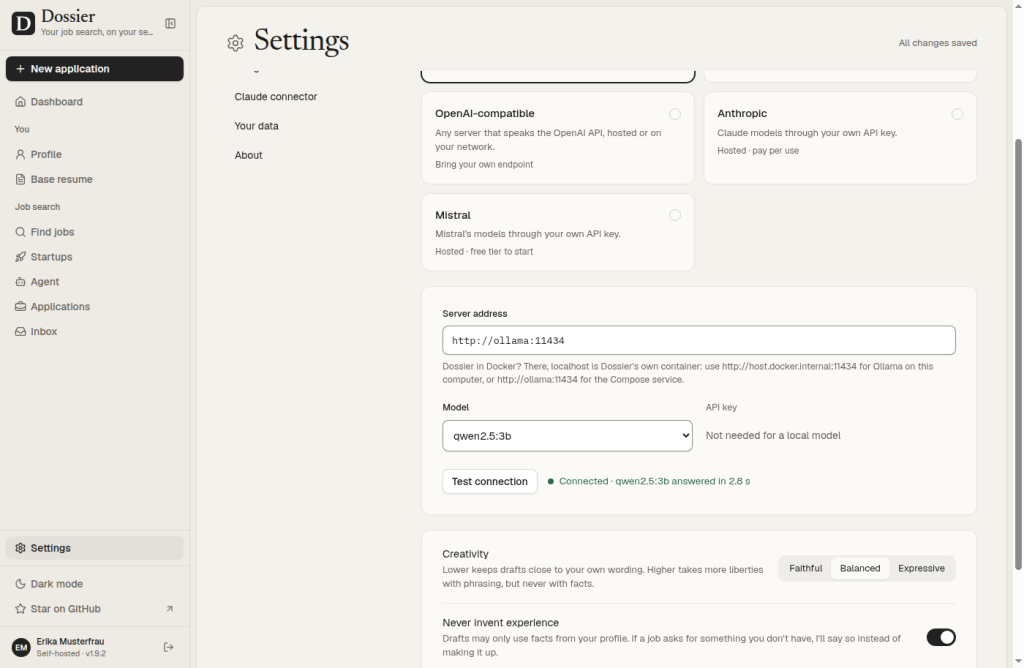Click the EM user avatar
Screen dimensions: 1024x668
point(21,648)
